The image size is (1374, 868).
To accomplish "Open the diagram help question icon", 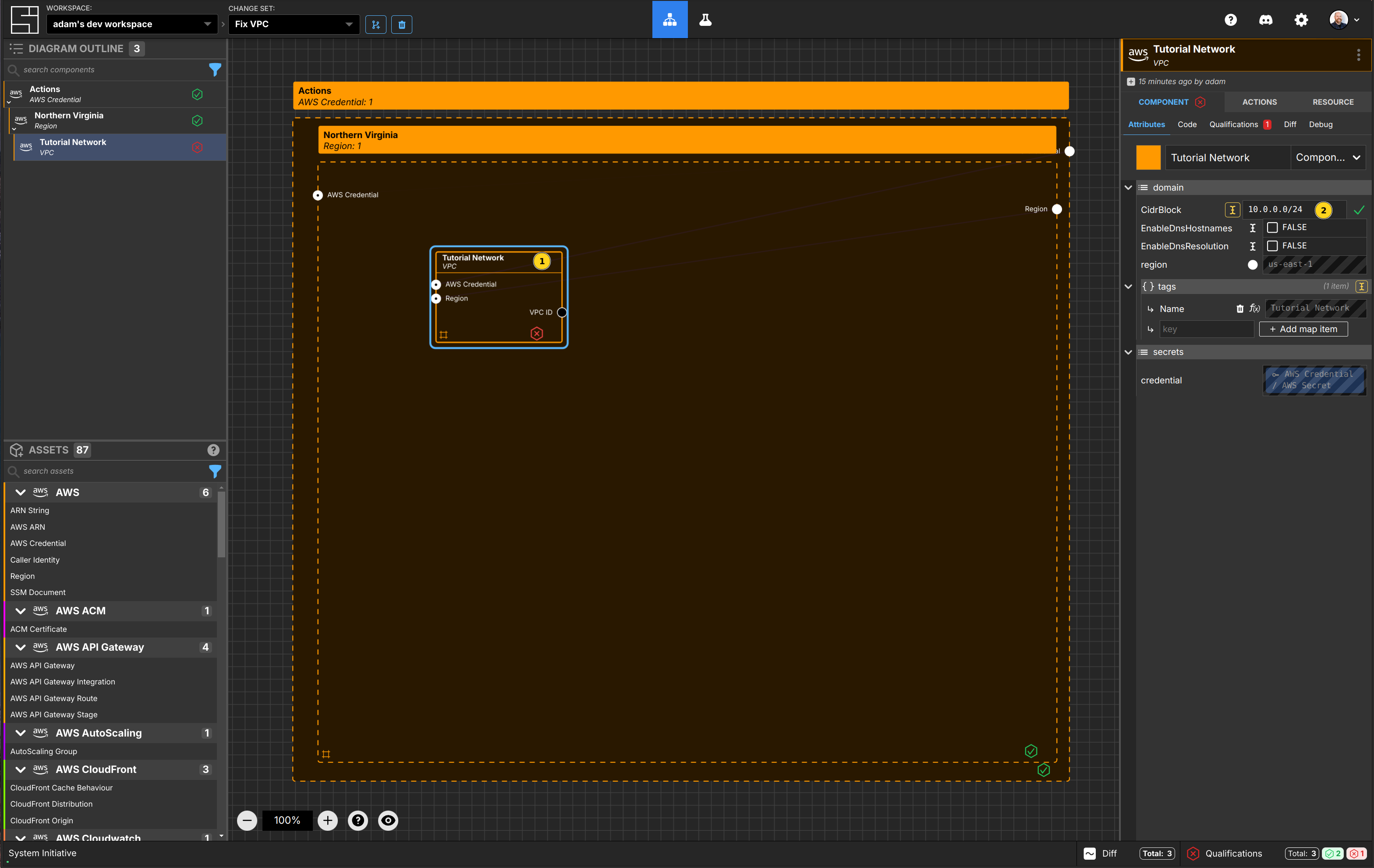I will (x=358, y=821).
